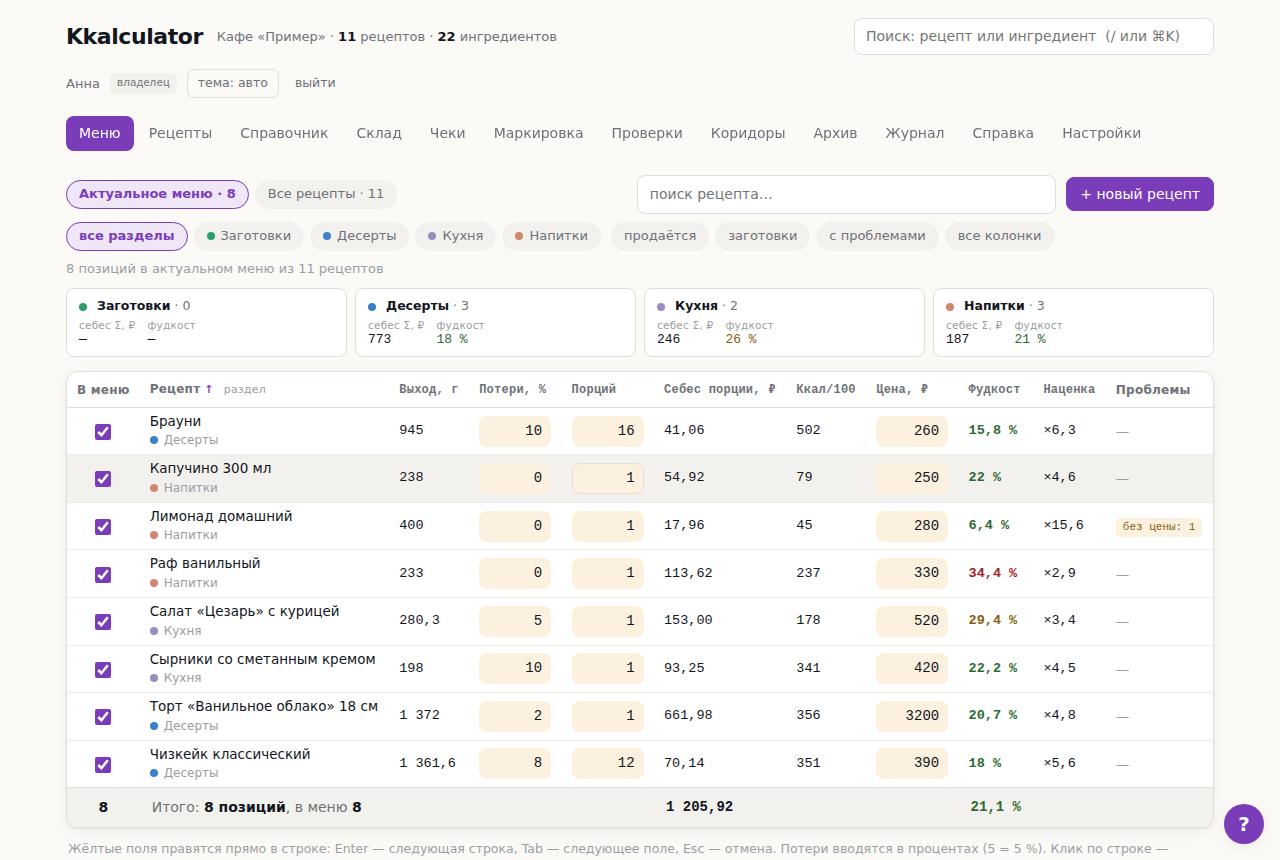Focus the global recipe or ingredient search
This screenshot has width=1280, height=860.
[1034, 36]
